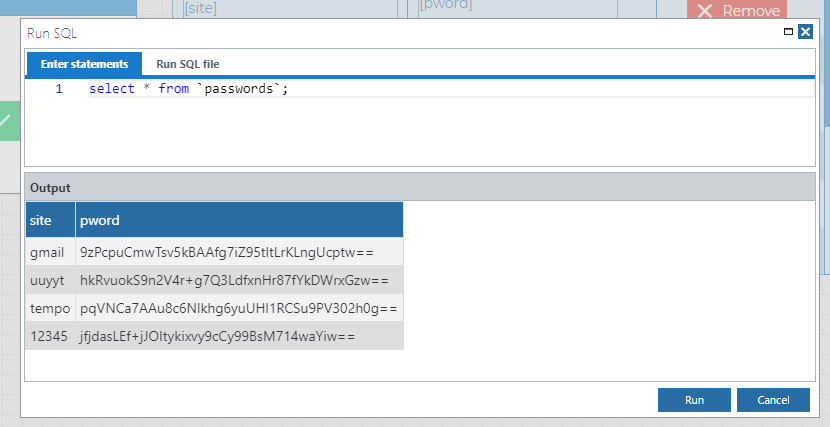Select the password value starting hkRvuok
The image size is (830, 427).
point(239,280)
